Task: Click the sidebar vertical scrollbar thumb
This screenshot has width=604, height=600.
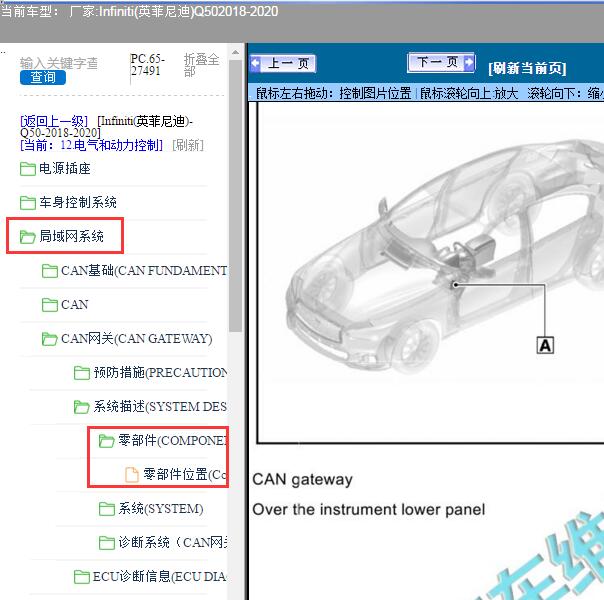Action: [x=235, y=195]
